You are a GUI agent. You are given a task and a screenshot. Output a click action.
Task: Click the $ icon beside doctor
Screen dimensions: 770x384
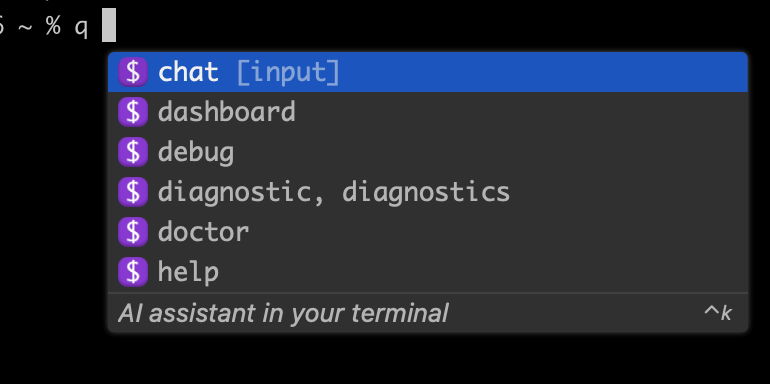pos(133,232)
